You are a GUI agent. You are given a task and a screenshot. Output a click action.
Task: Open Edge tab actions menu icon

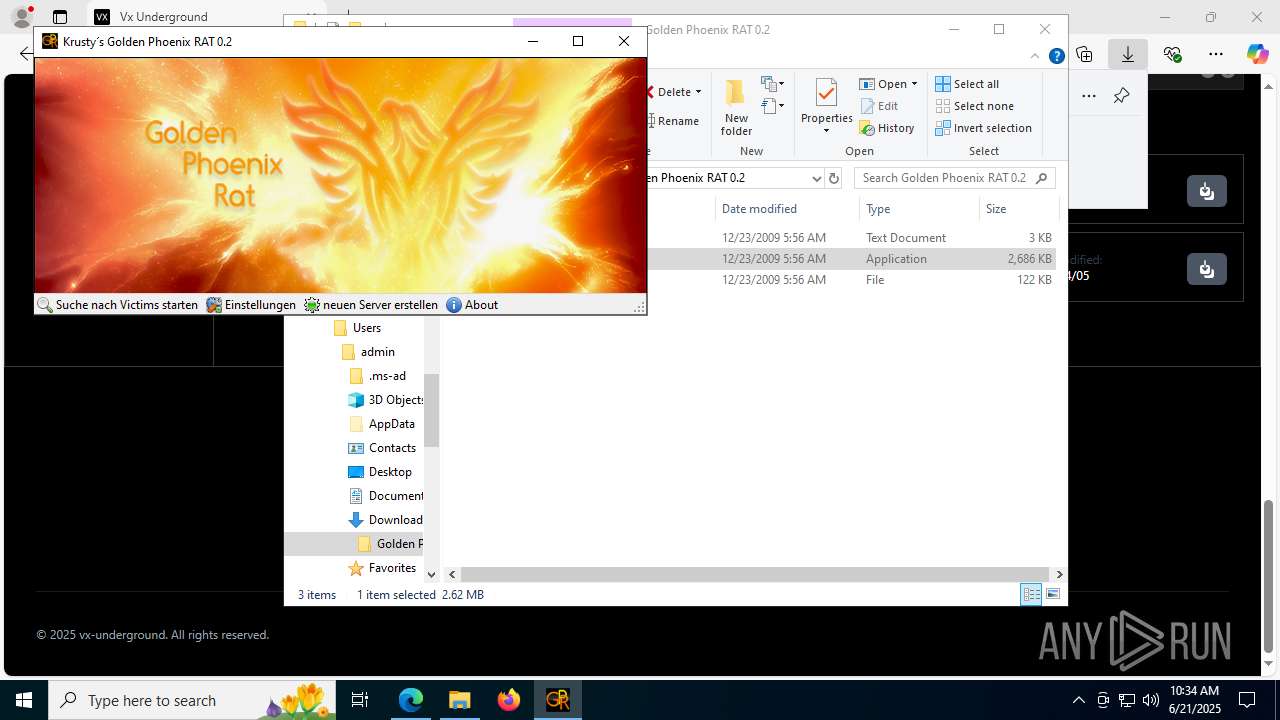coord(60,17)
